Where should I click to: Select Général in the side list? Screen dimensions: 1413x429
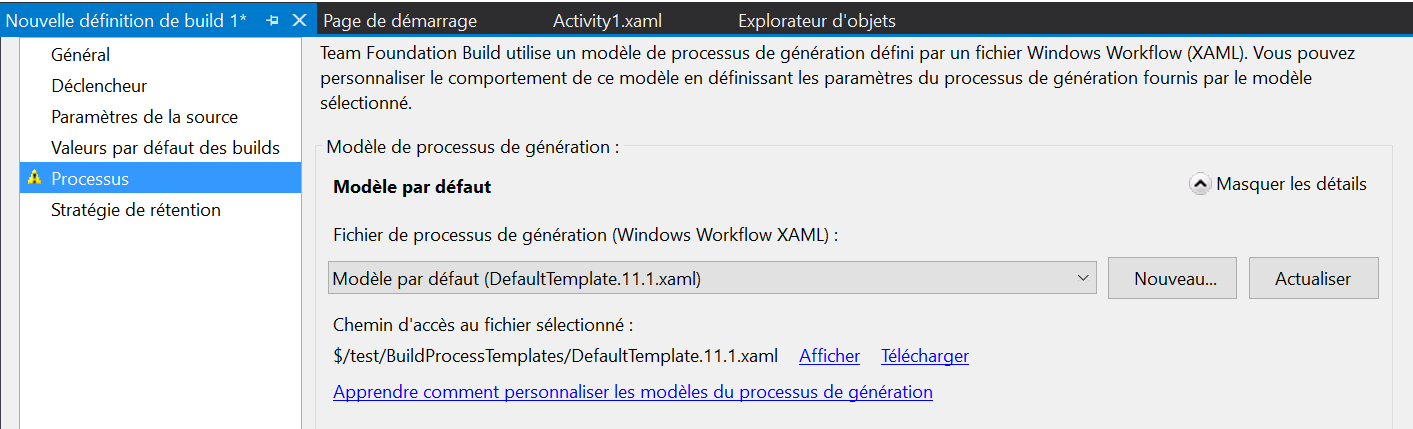[x=81, y=55]
